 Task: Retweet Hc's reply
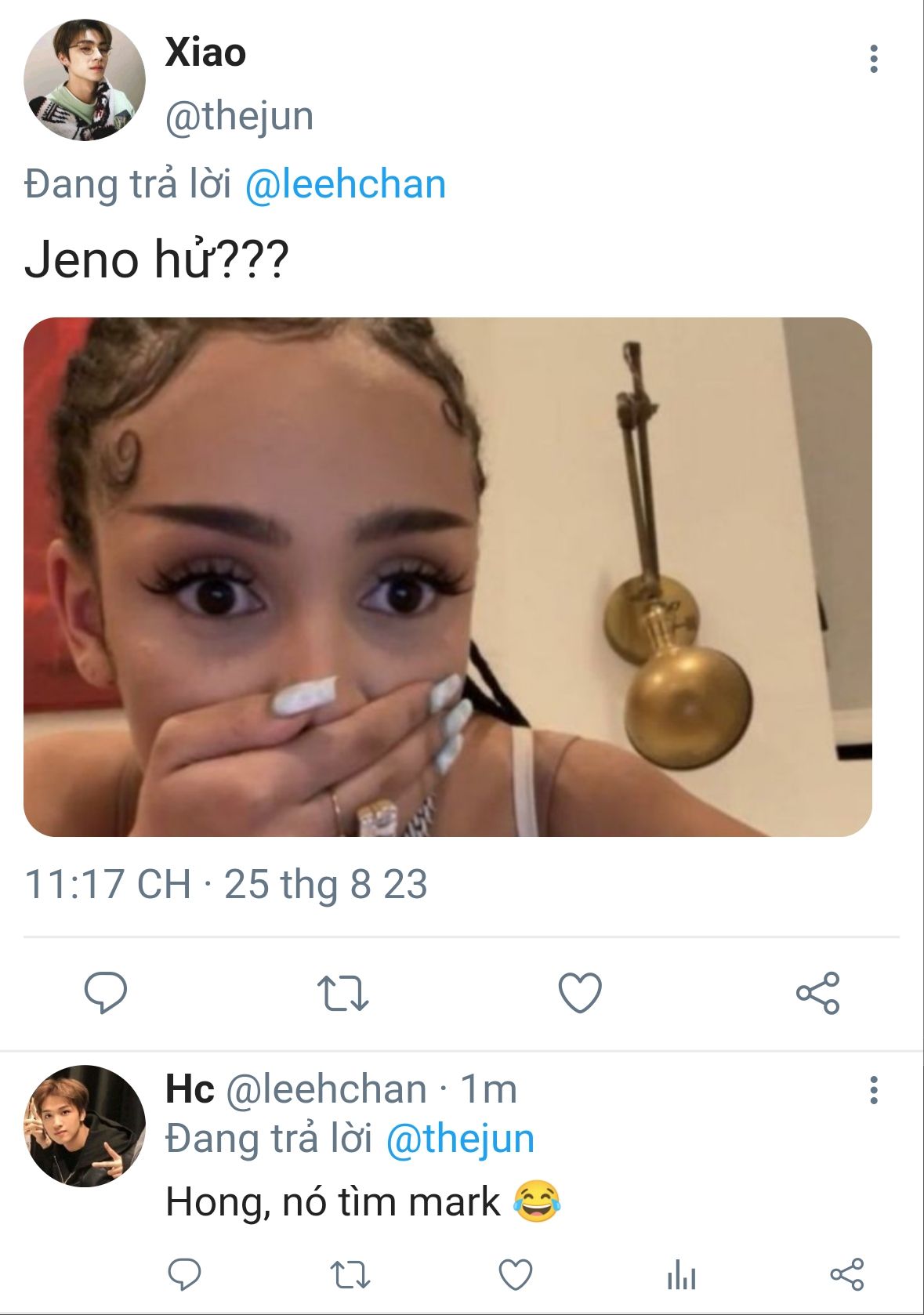point(350,1274)
